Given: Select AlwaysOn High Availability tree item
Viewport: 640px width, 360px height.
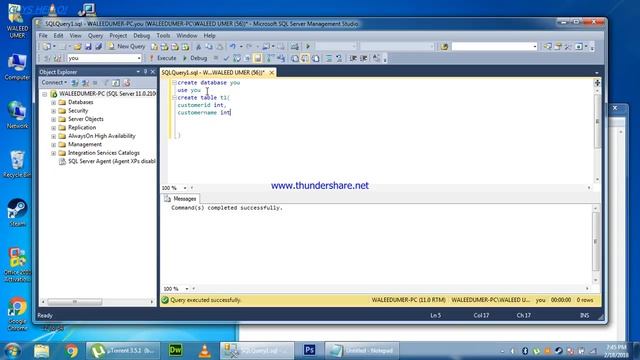Looking at the screenshot, I should [102, 136].
